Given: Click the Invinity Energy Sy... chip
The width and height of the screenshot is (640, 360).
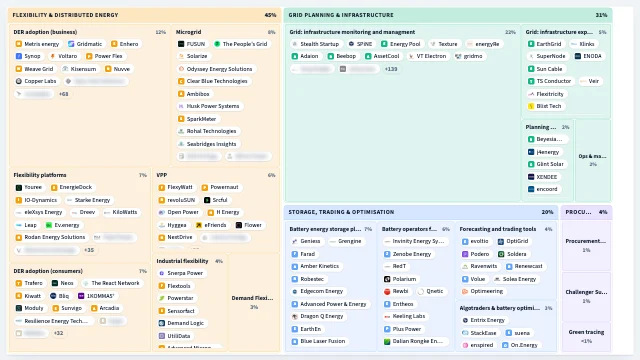Looking at the screenshot, I should pos(415,241).
